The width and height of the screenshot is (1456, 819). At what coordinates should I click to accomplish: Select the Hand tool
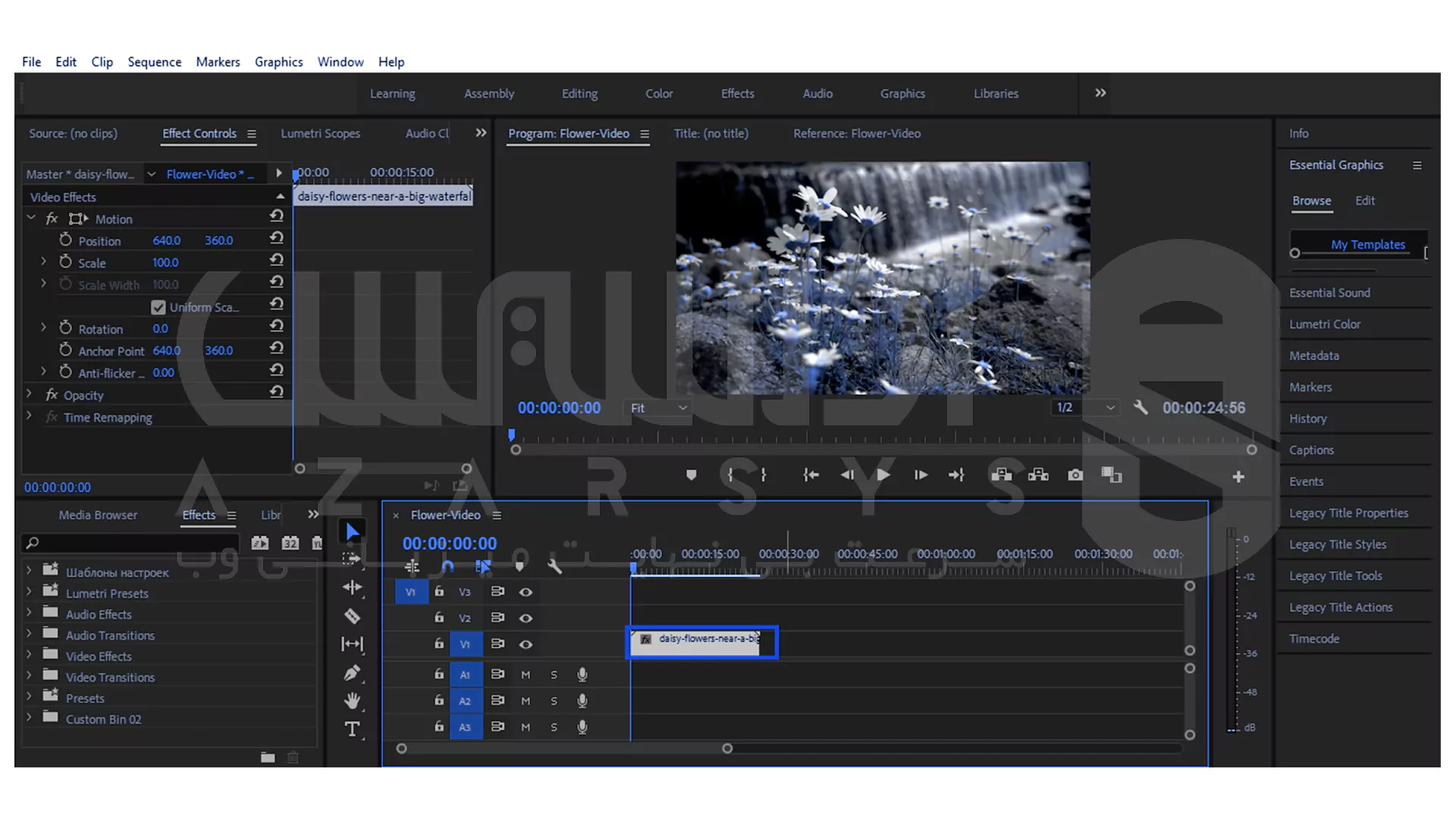point(352,701)
